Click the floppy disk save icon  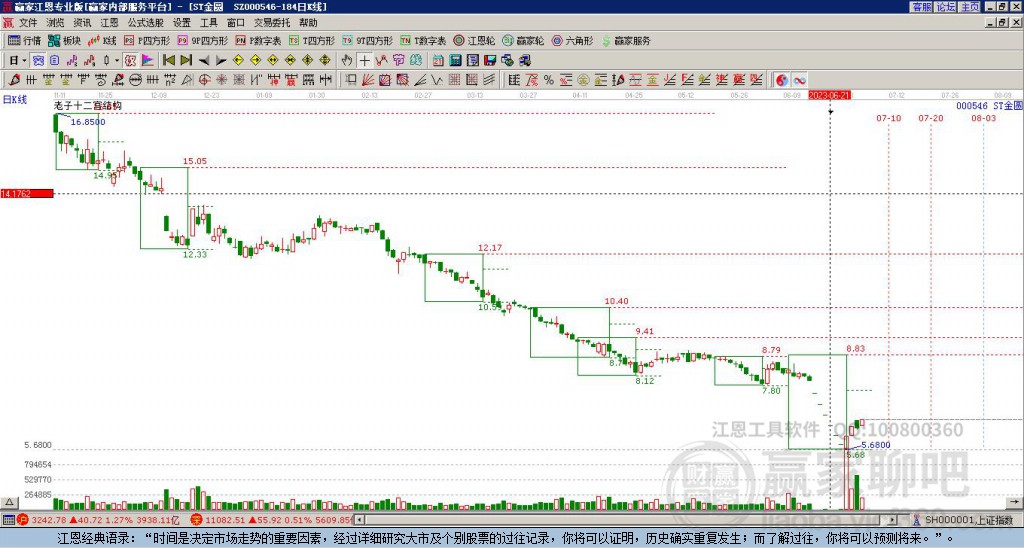(490, 61)
